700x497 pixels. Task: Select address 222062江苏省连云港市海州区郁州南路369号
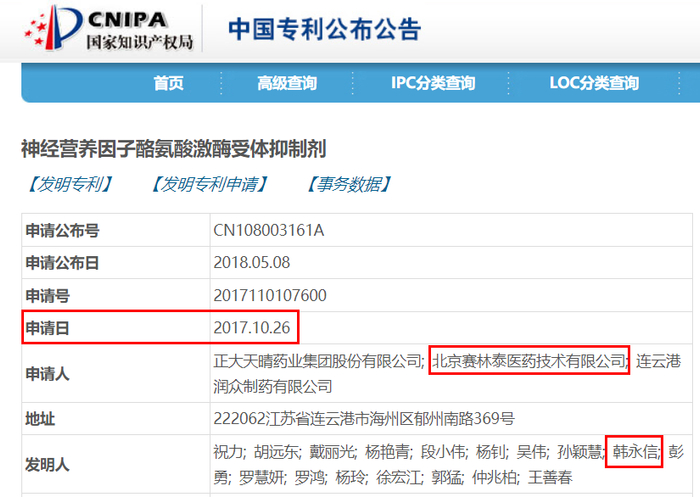(364, 419)
